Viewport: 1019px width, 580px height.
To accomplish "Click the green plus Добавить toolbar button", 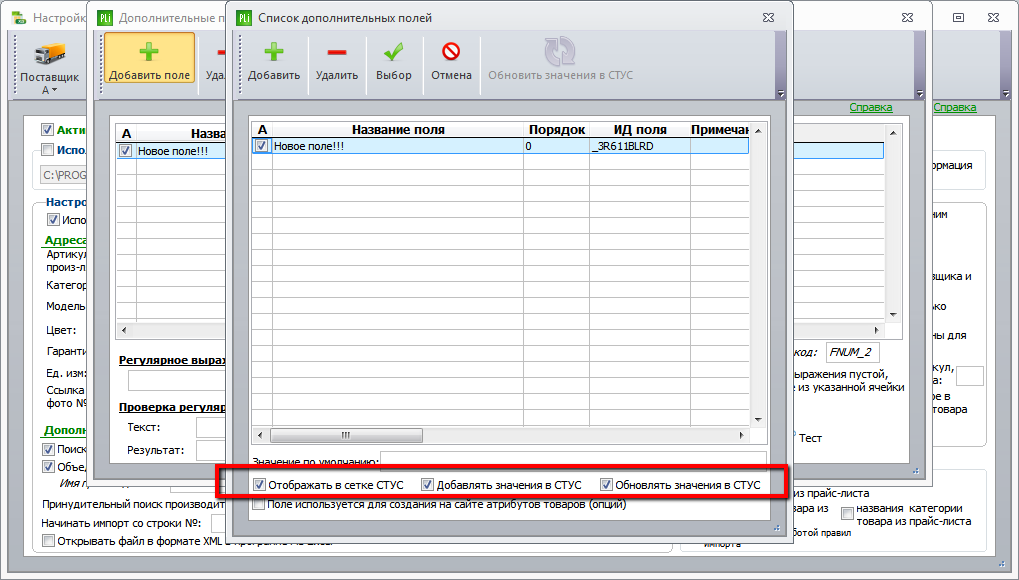I will (x=274, y=62).
